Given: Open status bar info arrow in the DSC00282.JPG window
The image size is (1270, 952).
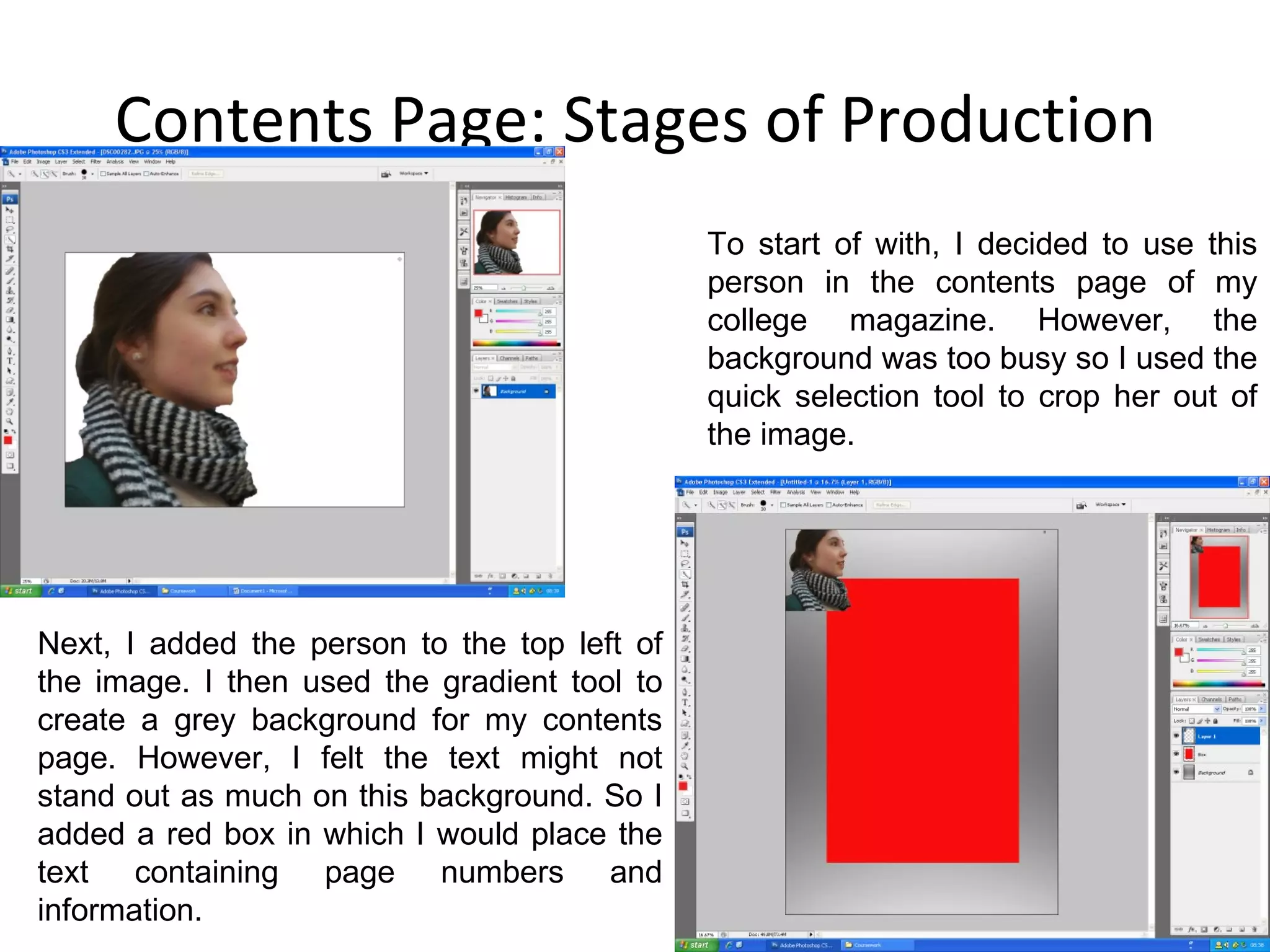Looking at the screenshot, I should click(130, 581).
